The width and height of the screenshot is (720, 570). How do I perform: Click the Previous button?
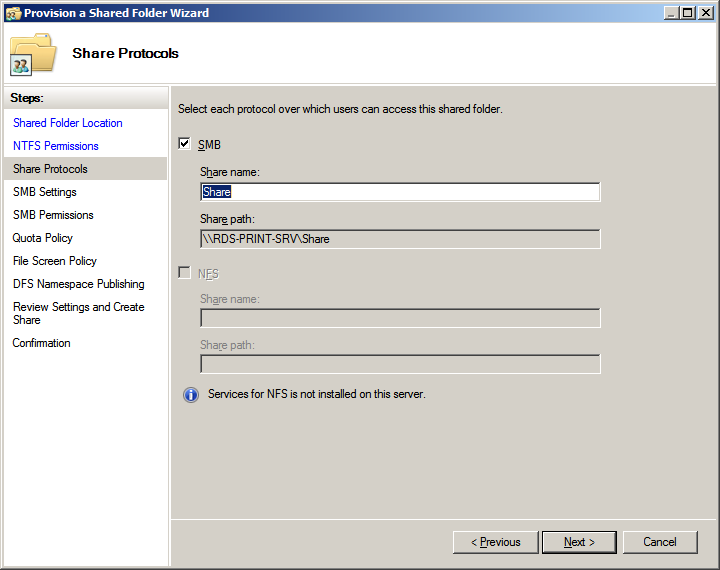pos(495,542)
